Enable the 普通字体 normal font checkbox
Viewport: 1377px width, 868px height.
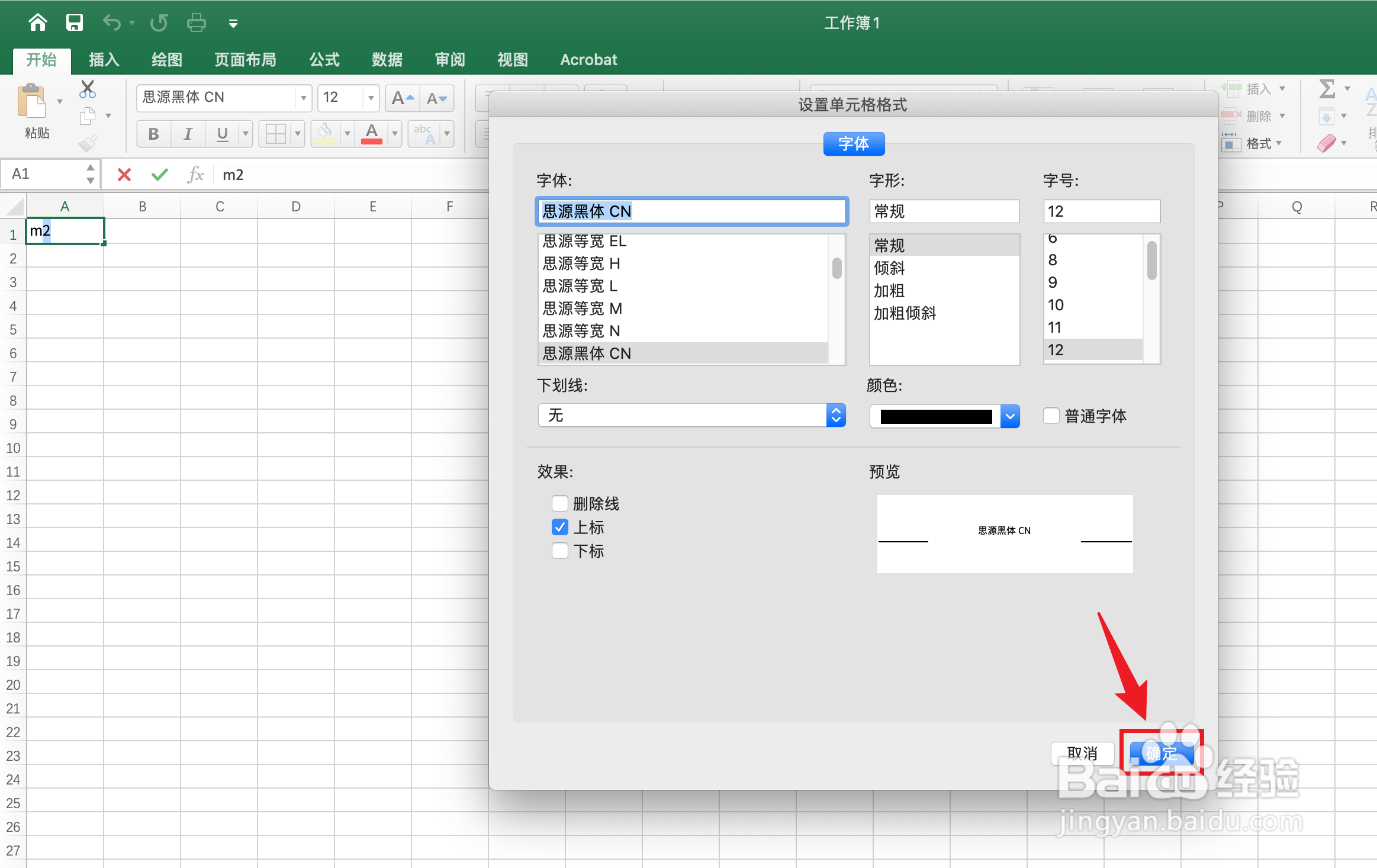click(1051, 416)
